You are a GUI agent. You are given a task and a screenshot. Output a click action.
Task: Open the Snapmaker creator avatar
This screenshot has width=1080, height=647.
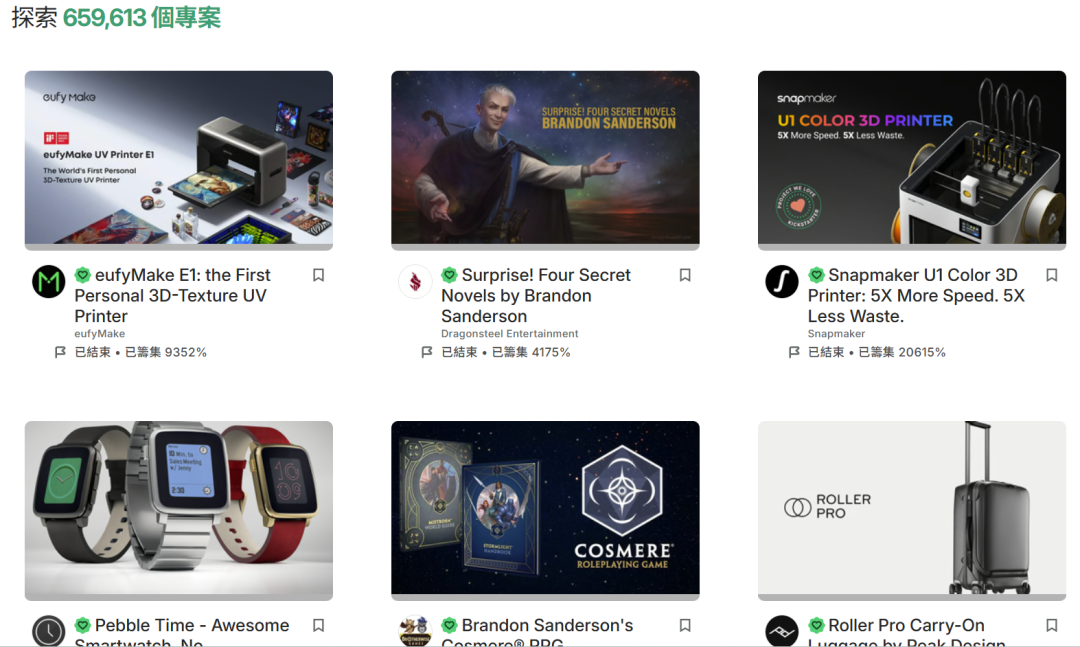[782, 282]
